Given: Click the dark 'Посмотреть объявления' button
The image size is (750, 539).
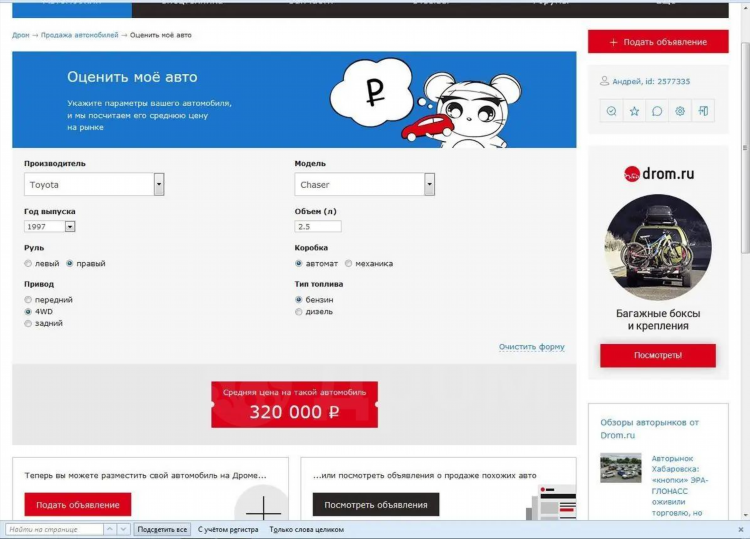Looking at the screenshot, I should [x=376, y=505].
